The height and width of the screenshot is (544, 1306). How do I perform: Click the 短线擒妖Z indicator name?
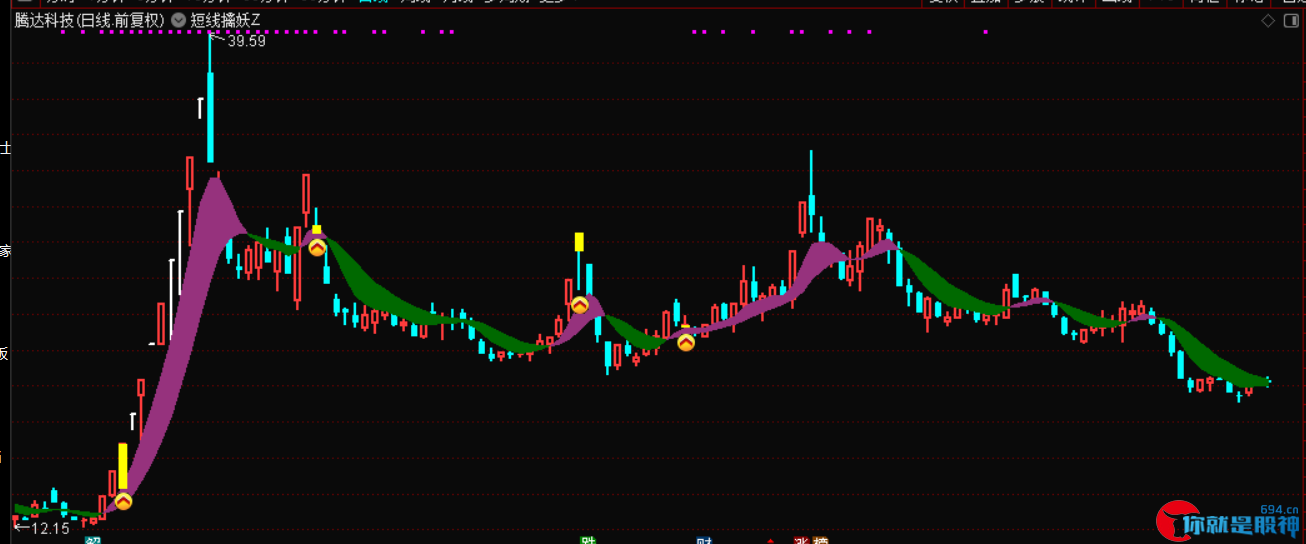(225, 20)
